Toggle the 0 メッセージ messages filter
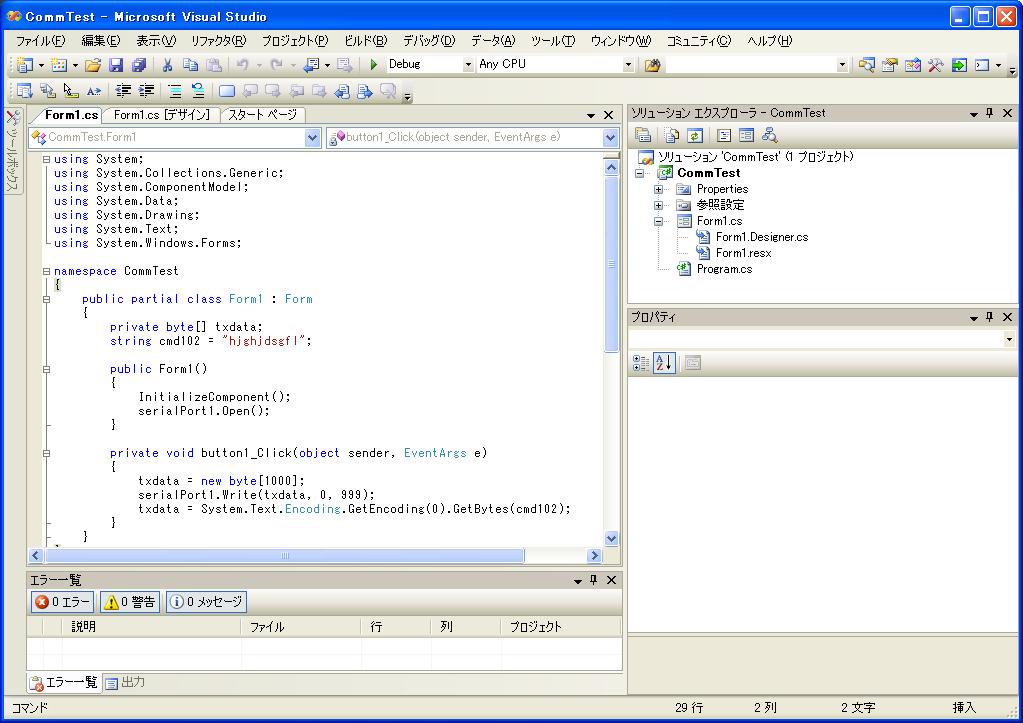The image size is (1023, 723). (206, 602)
